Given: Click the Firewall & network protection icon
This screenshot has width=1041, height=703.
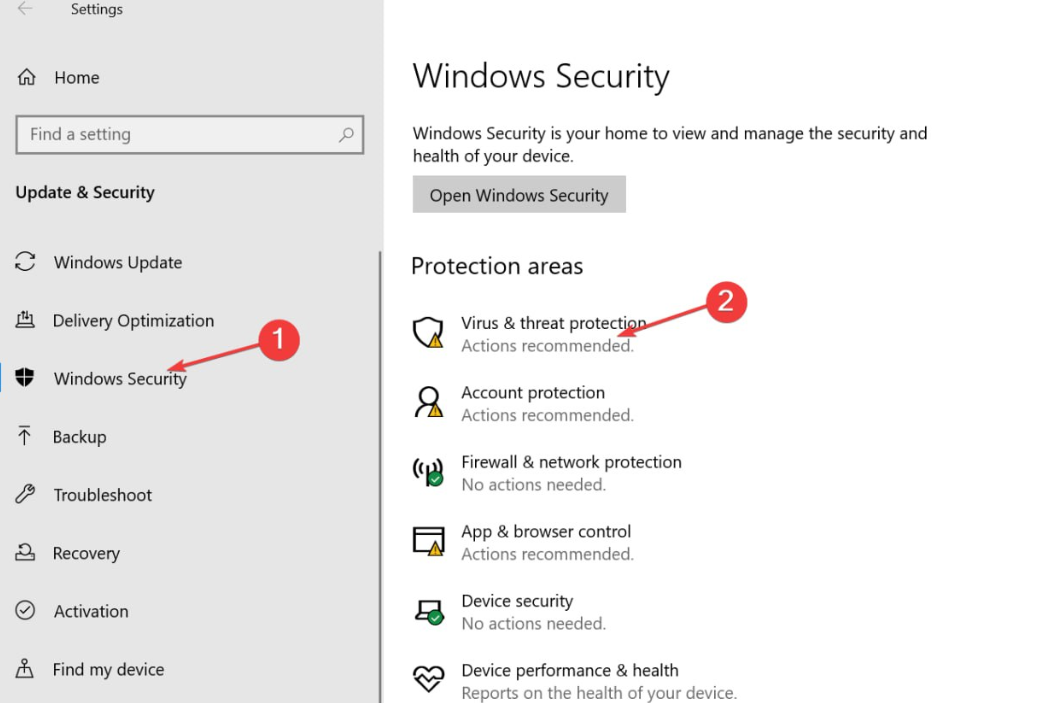Looking at the screenshot, I should (429, 471).
